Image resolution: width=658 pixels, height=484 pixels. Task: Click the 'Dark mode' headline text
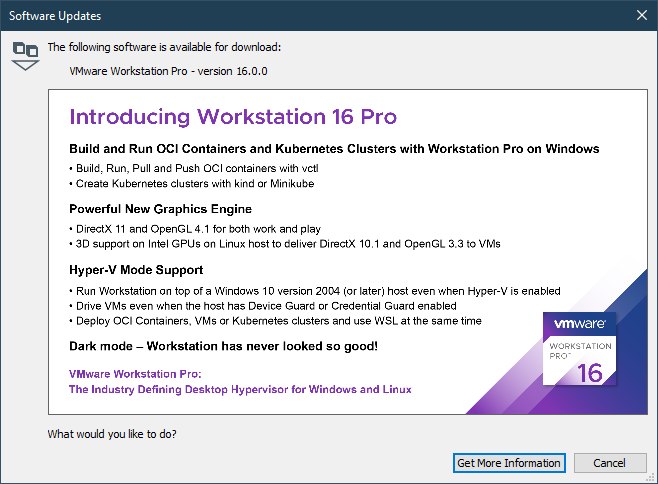click(x=223, y=346)
